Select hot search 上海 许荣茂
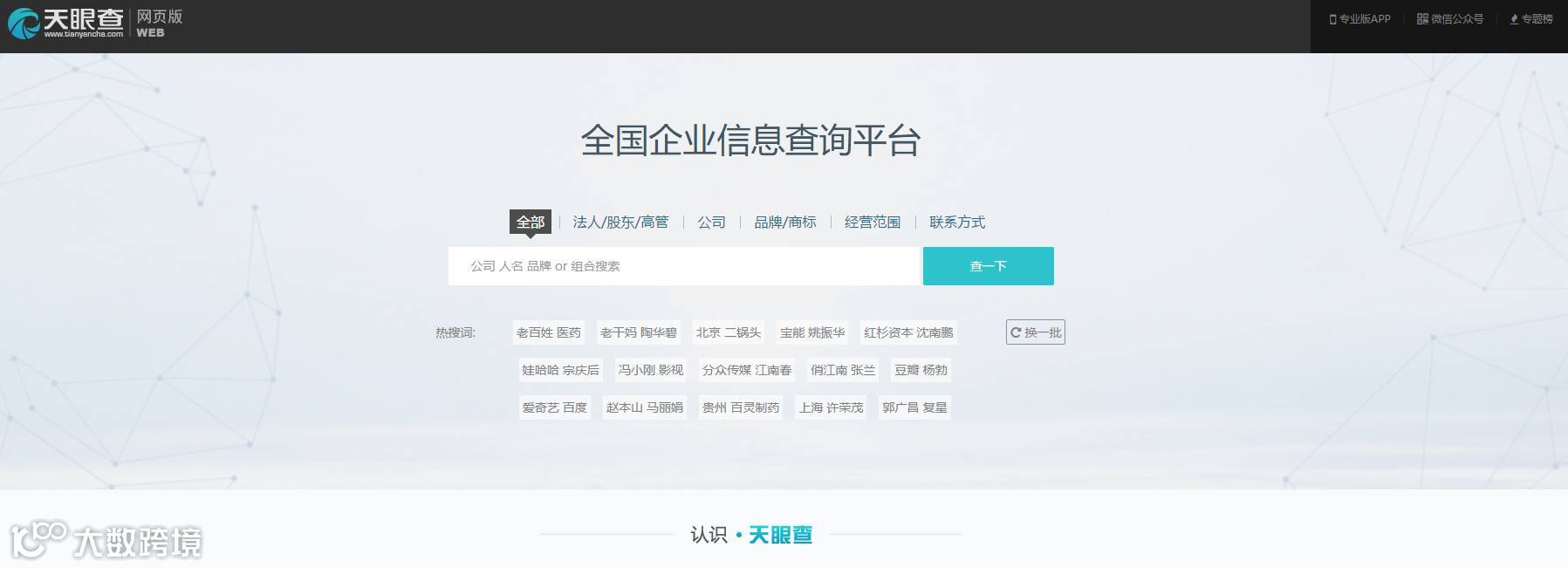Image resolution: width=1568 pixels, height=568 pixels. click(x=831, y=407)
